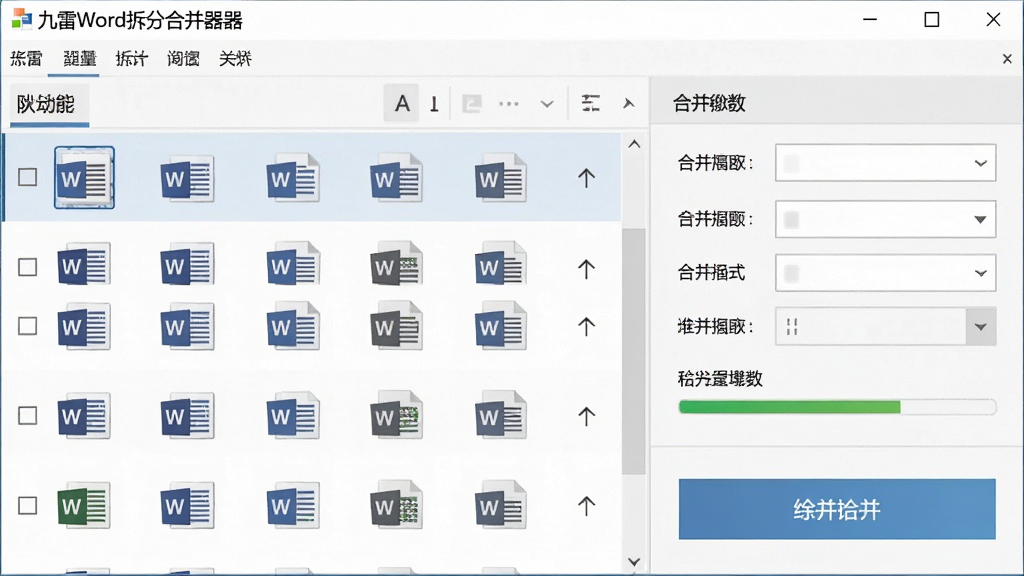
Task: Click the large blue merge button
Action: (x=837, y=509)
